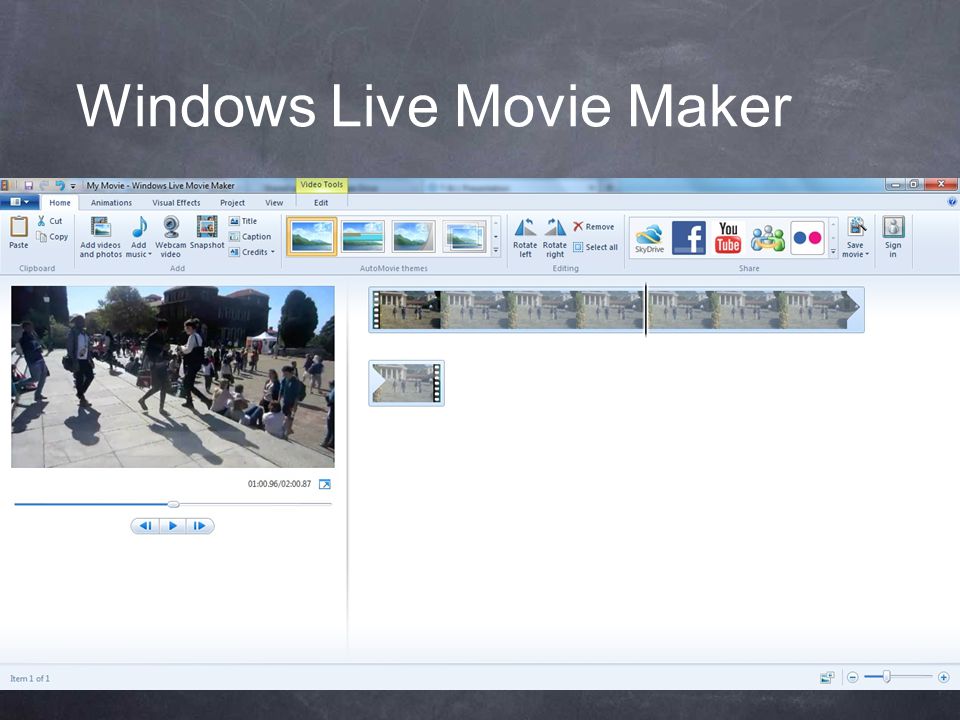
Task: Click the zoom time scale slider handle
Action: (x=886, y=677)
